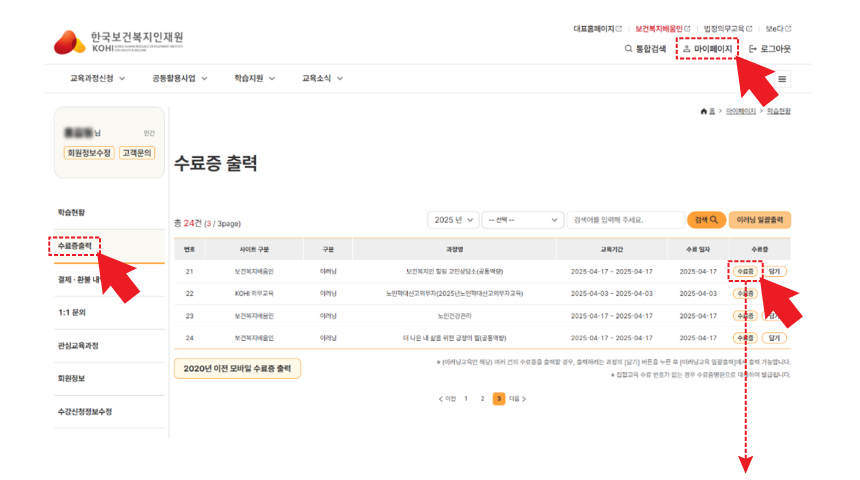Expand the 공동활용사업 menu
This screenshot has height=480, width=860.
(179, 78)
